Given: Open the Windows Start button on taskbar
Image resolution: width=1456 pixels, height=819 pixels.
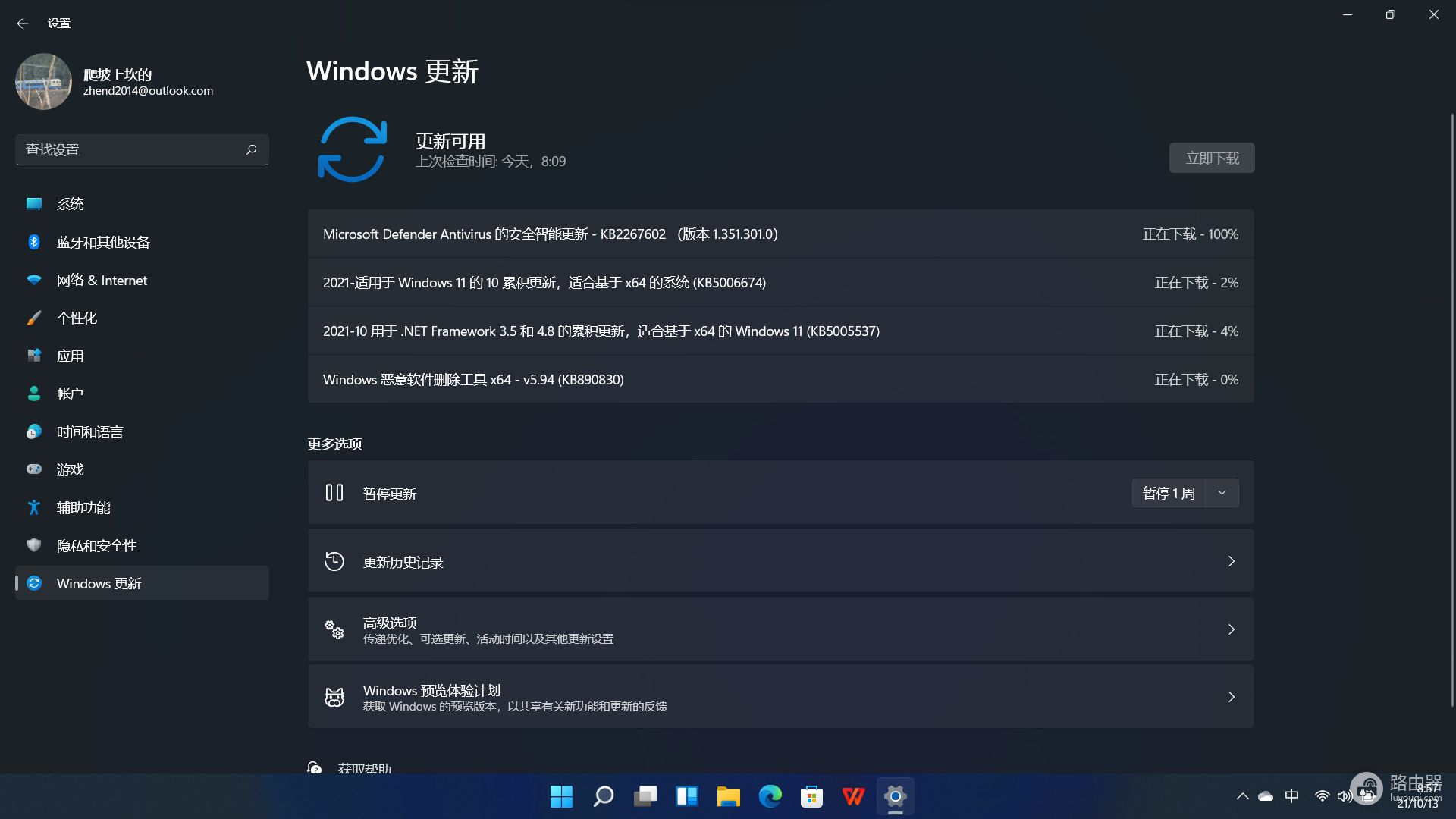Looking at the screenshot, I should pos(561,796).
